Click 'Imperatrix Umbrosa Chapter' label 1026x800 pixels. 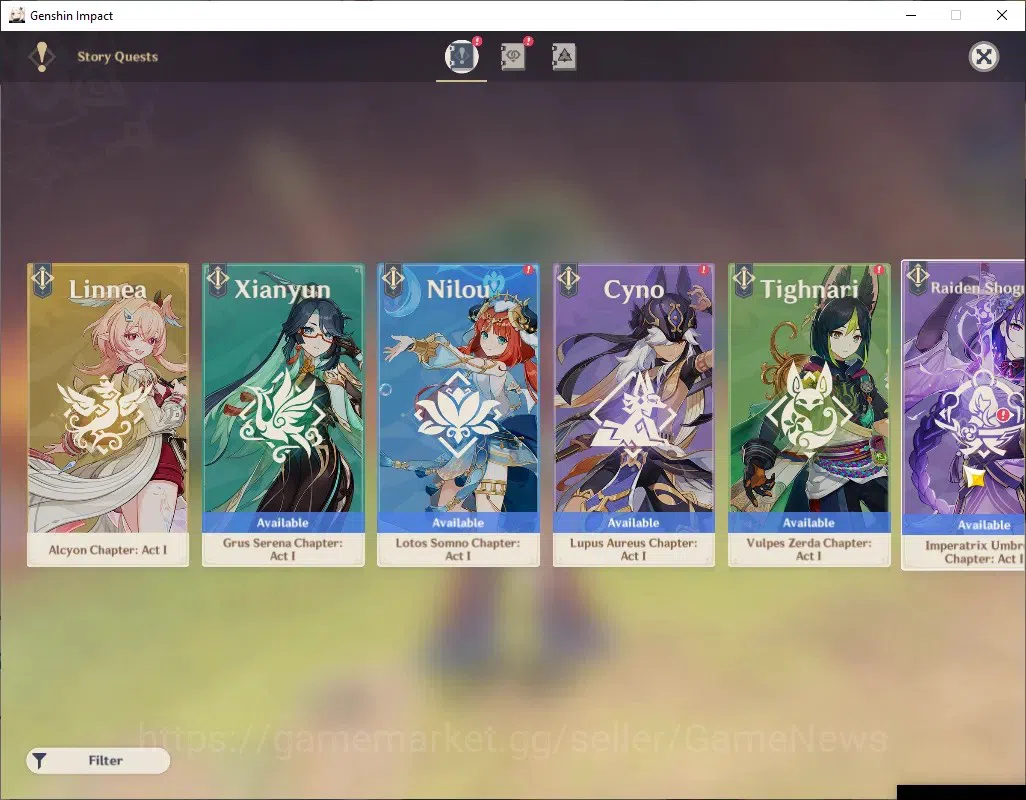point(975,552)
